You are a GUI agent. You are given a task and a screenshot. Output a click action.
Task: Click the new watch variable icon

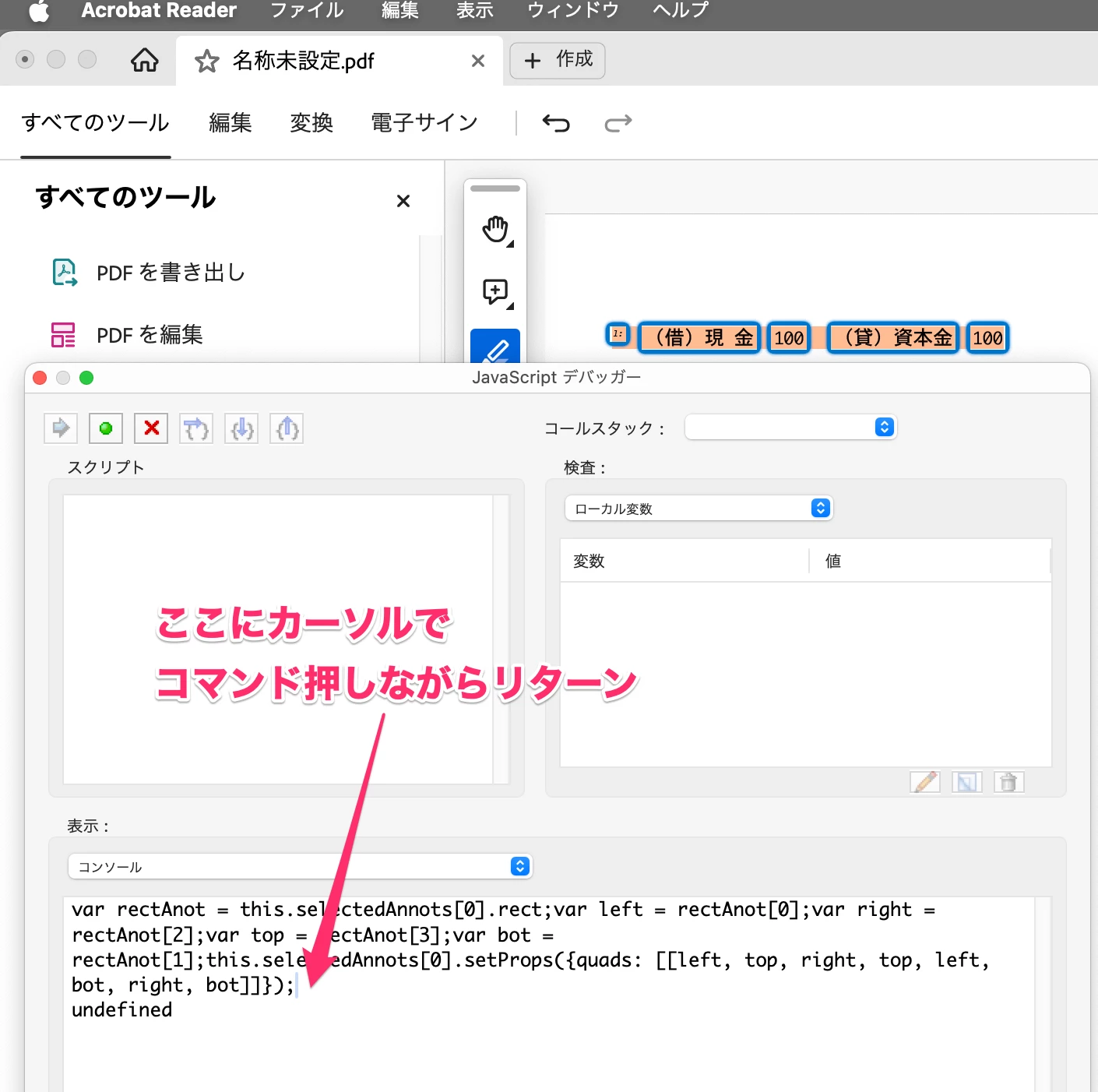pos(967,782)
